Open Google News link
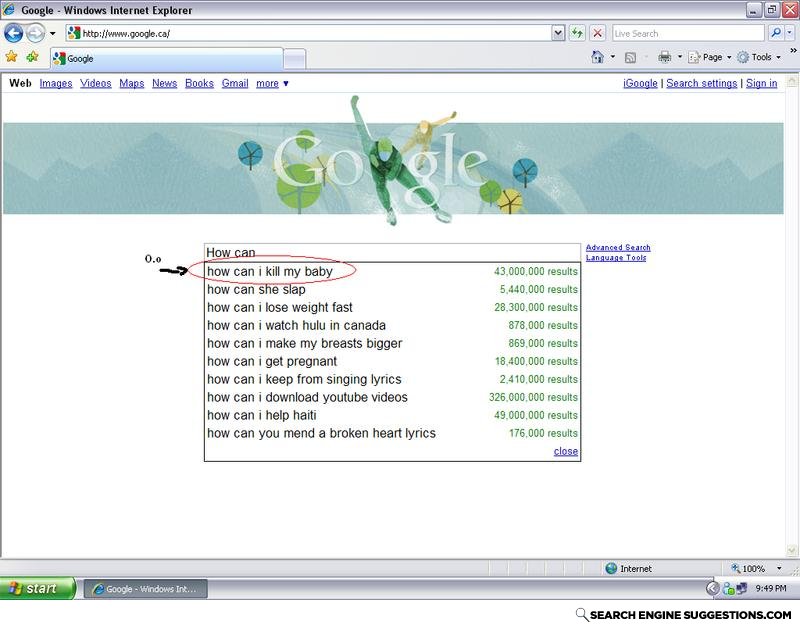Screen dimensions: 800x626 (x=164, y=83)
